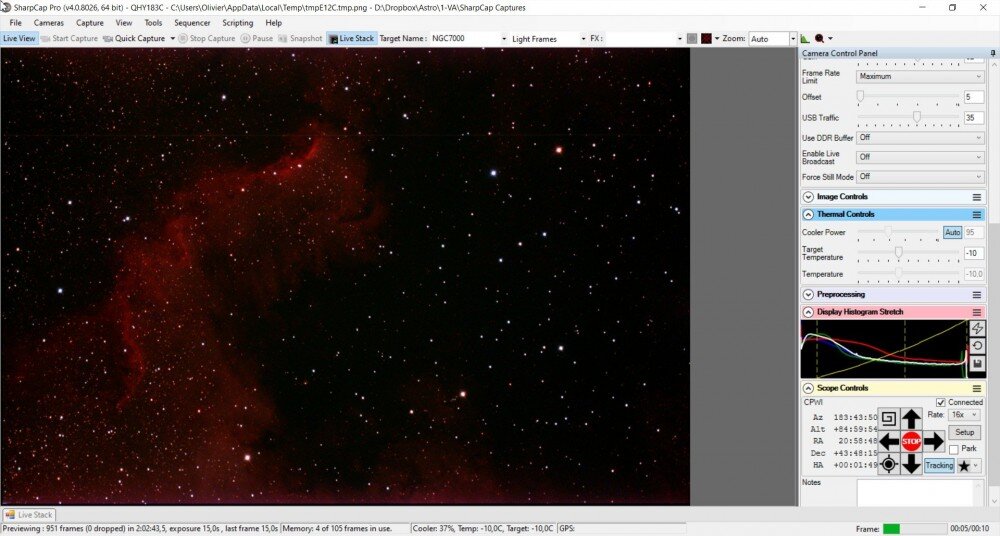Click the magnifier focus tools icon
This screenshot has height=536, width=1000.
tap(819, 39)
